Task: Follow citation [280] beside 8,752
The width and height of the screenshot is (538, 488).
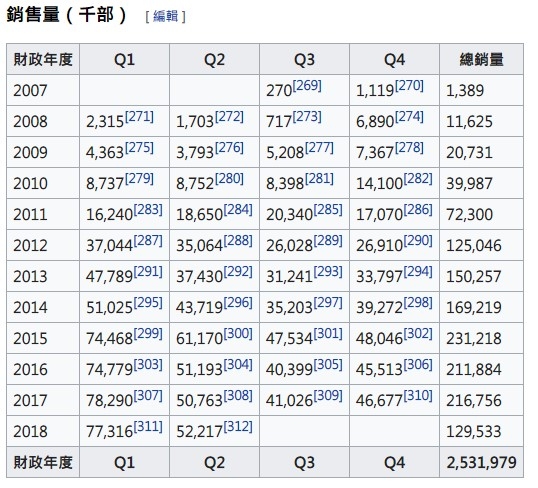Action: pyautogui.click(x=229, y=178)
